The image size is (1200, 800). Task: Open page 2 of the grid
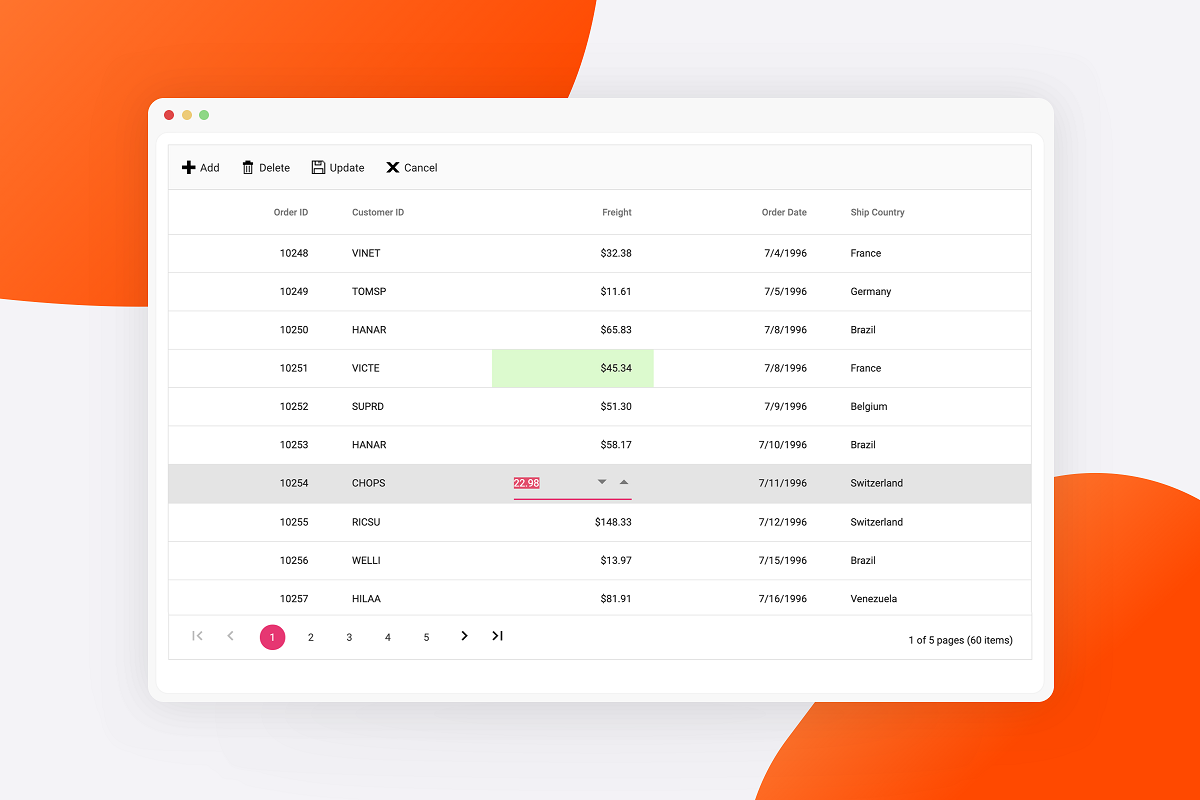(311, 636)
